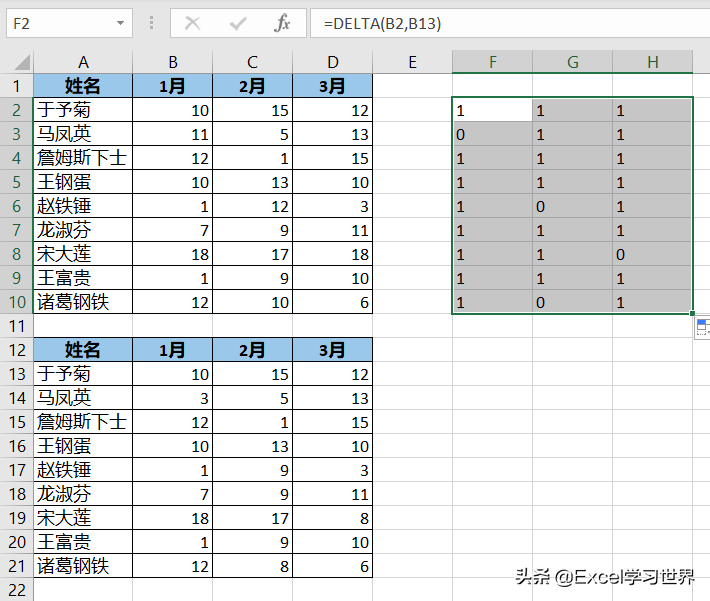Image resolution: width=710 pixels, height=601 pixels.
Task: Click empty cell E5
Action: click(x=413, y=182)
